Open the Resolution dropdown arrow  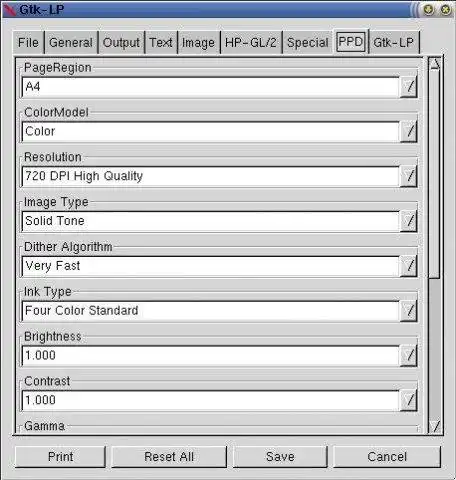[409, 176]
